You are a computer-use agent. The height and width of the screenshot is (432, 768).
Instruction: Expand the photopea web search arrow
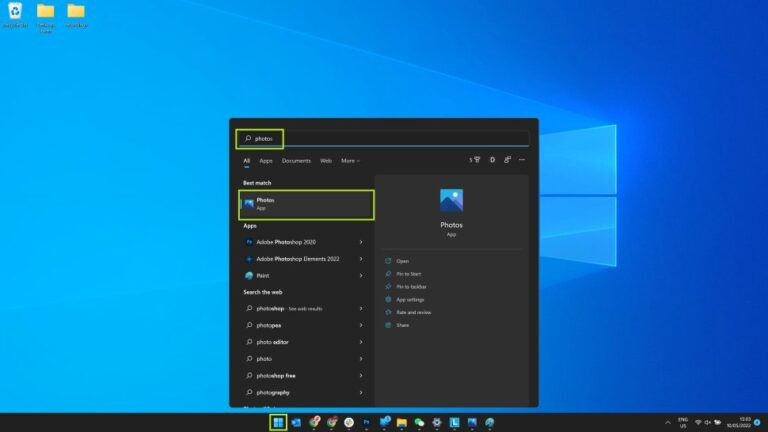click(361, 325)
